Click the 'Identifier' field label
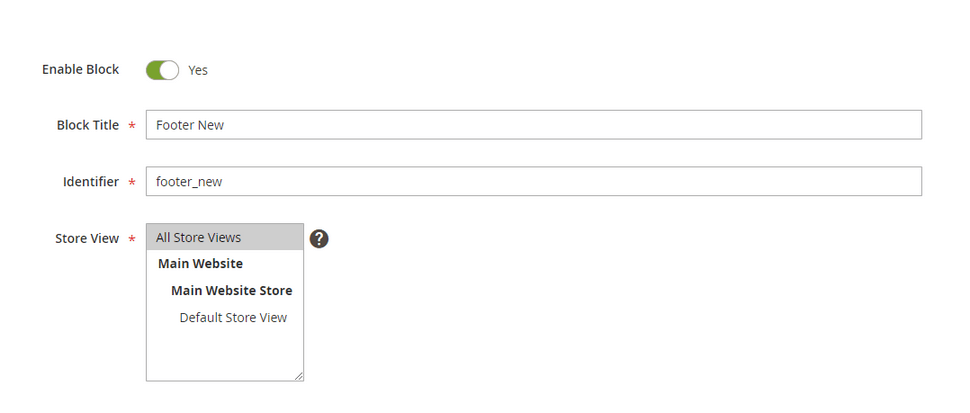The image size is (970, 413). 91,182
